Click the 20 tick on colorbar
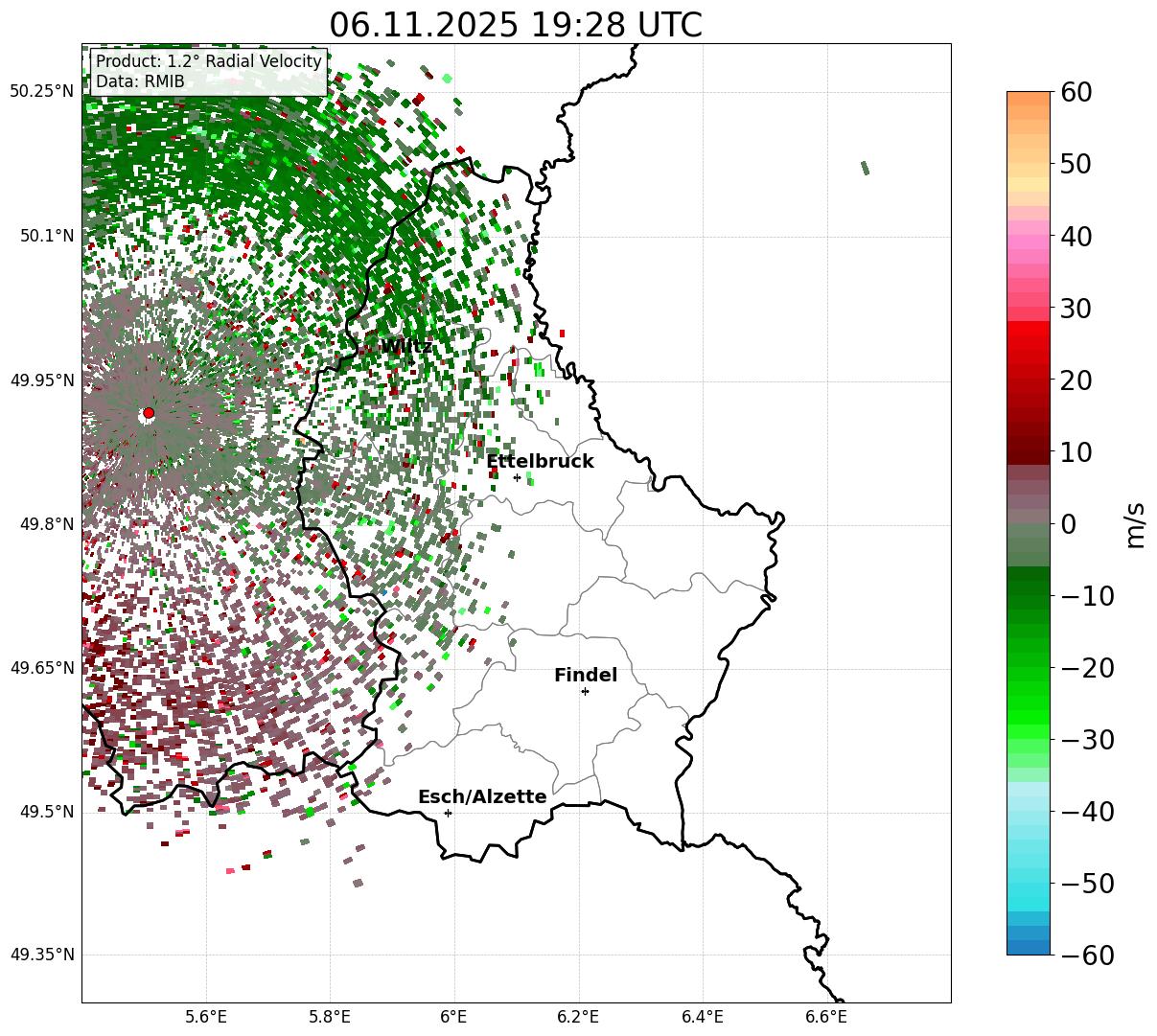Screen dimensions: 1157x1036 pyautogui.click(x=1078, y=380)
